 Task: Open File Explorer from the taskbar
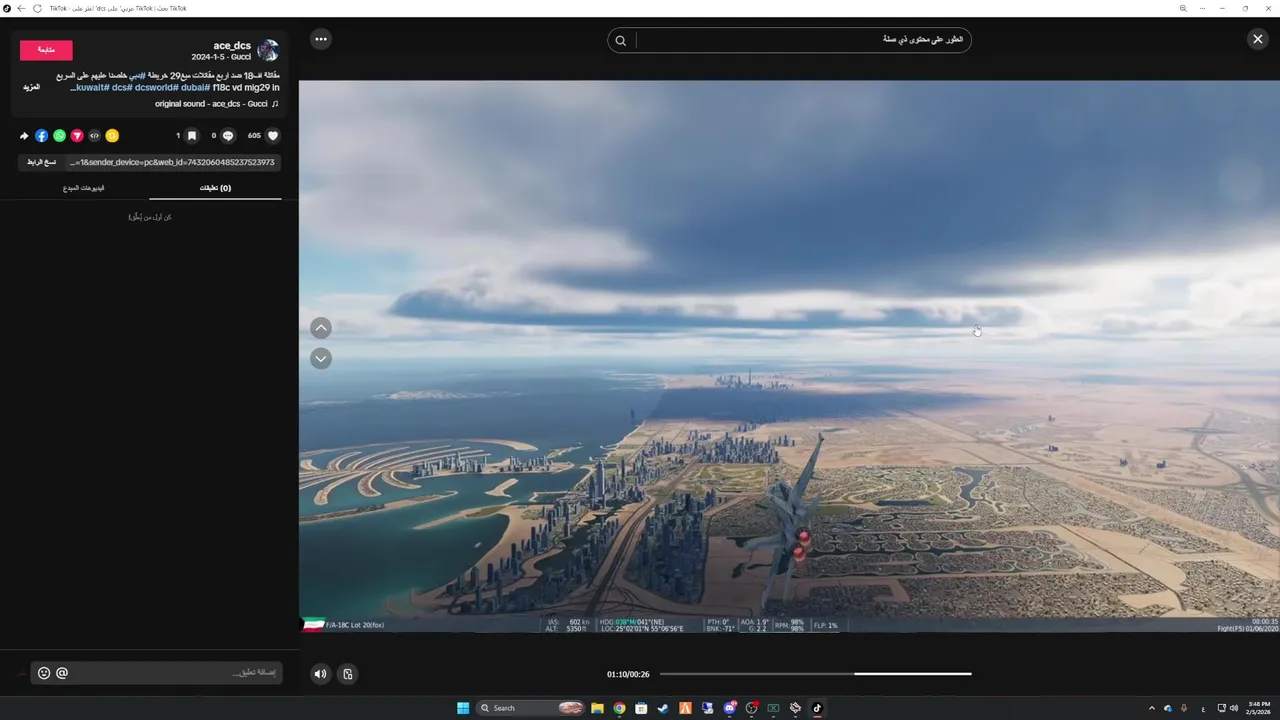coord(597,708)
